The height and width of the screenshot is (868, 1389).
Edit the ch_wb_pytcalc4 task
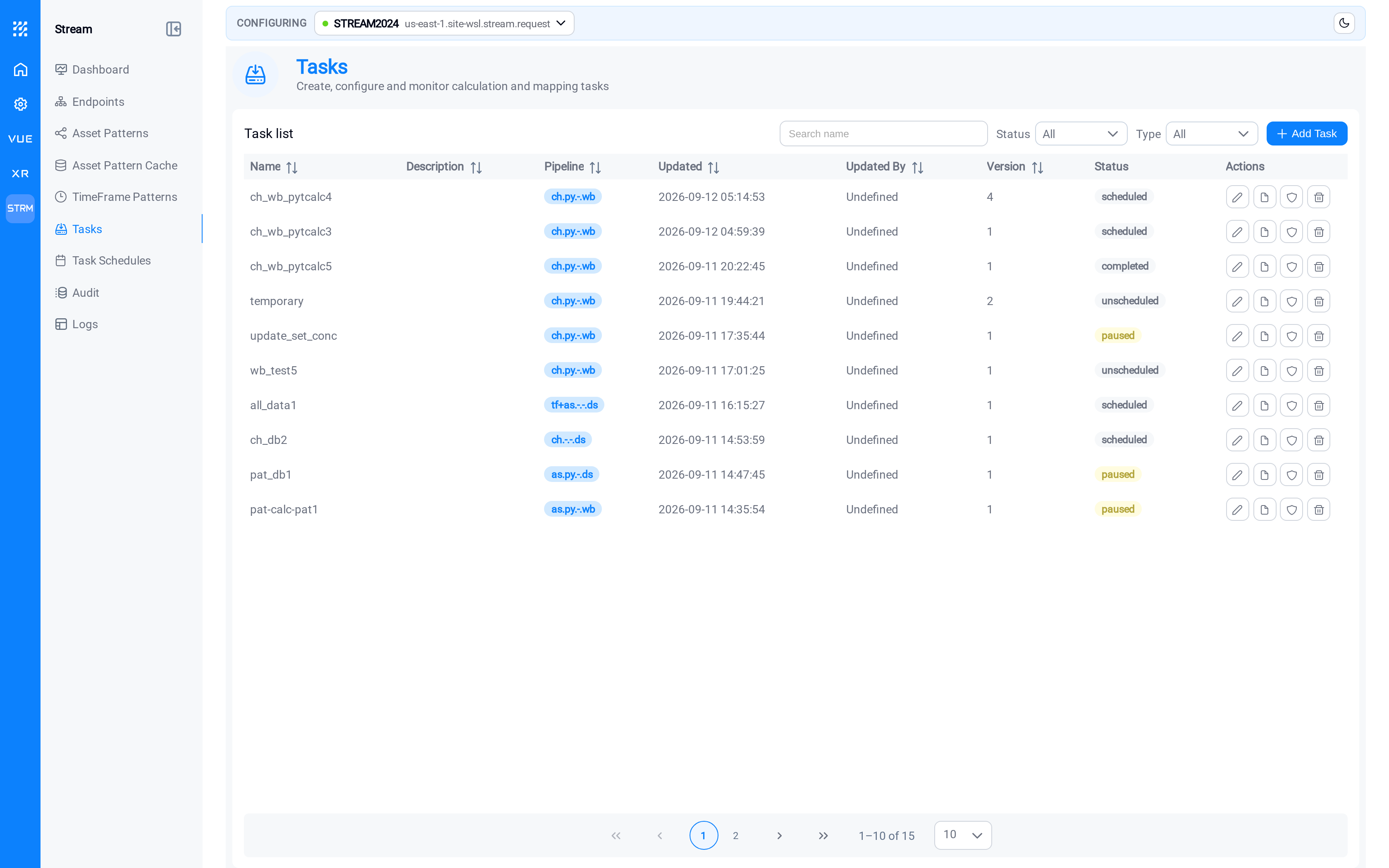pyautogui.click(x=1237, y=197)
